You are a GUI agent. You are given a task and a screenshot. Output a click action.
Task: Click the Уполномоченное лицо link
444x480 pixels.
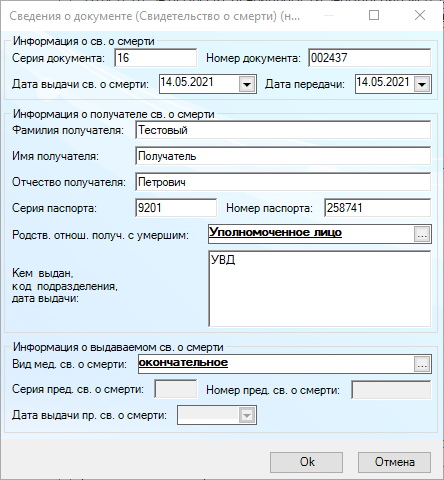coord(275,232)
